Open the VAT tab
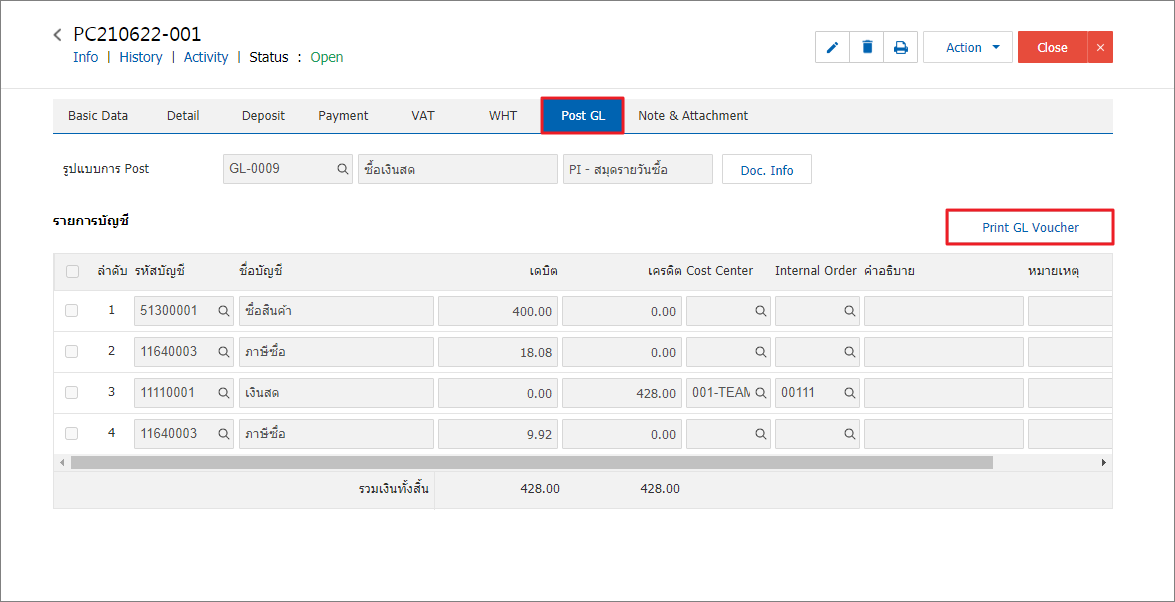Screen dimensions: 1175x602 pos(423,115)
